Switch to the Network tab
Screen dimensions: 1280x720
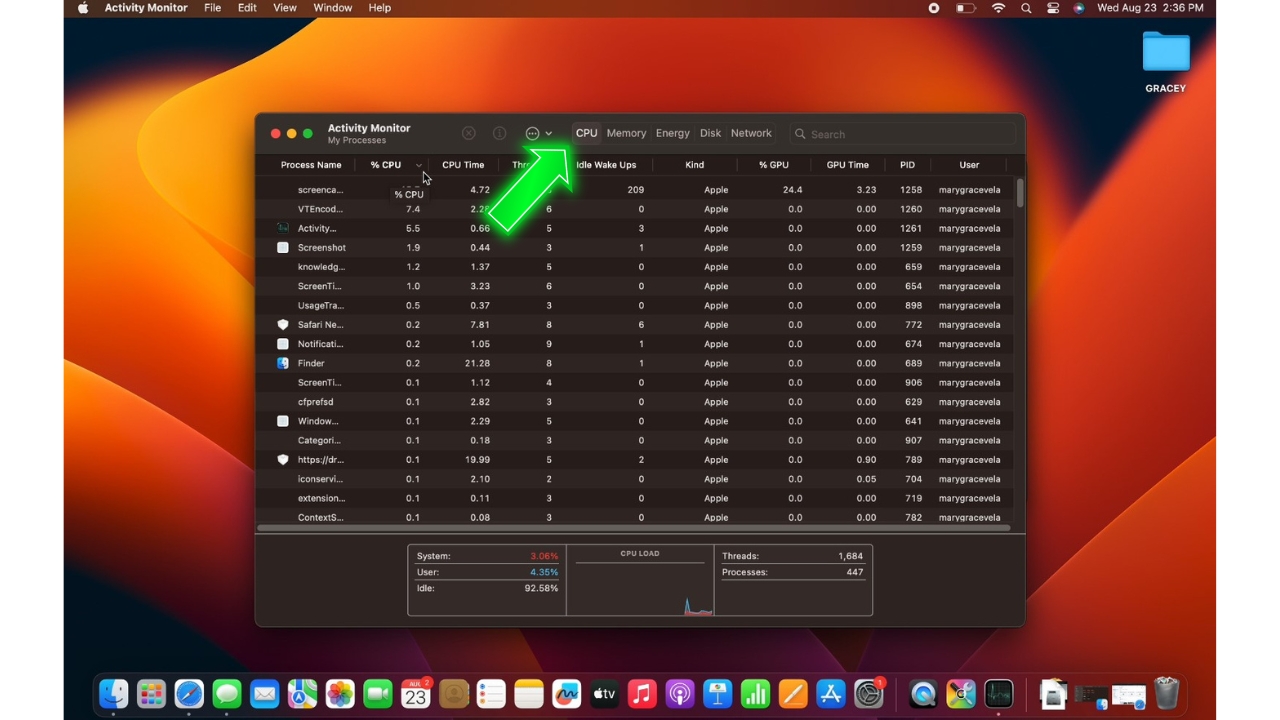[x=751, y=133]
